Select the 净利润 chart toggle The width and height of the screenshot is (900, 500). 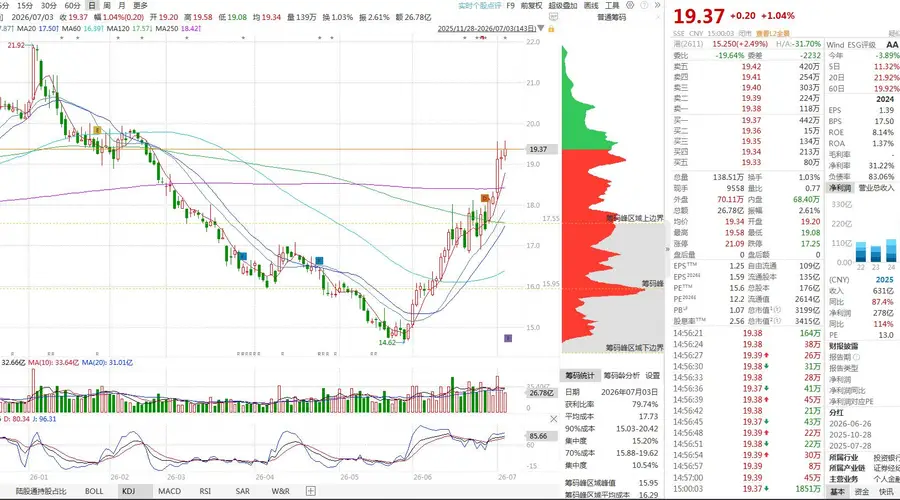[840, 188]
